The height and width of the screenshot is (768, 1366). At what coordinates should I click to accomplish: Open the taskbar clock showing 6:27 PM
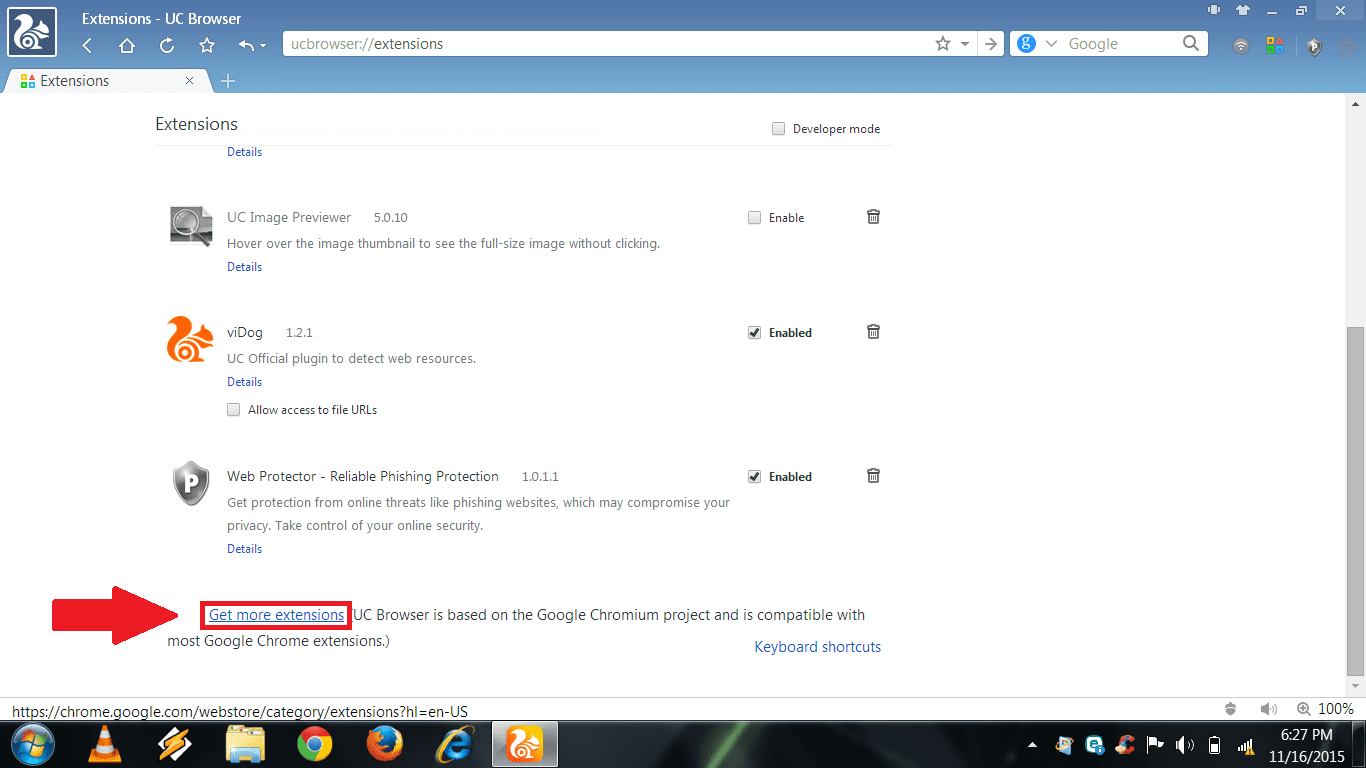[x=1305, y=745]
